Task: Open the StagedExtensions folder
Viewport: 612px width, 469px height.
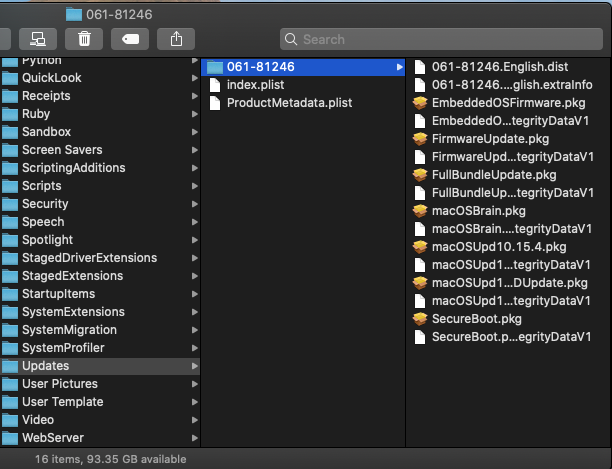Action: point(100,276)
